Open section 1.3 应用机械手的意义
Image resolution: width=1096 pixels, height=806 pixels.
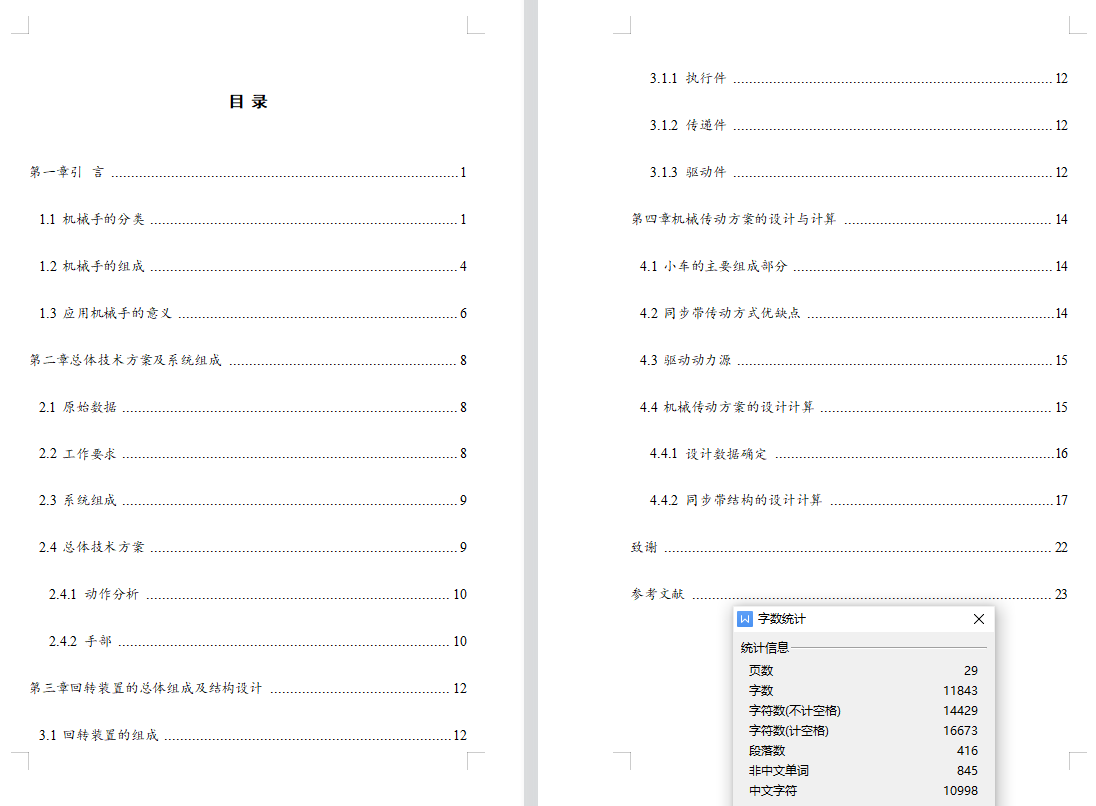pyautogui.click(x=106, y=313)
